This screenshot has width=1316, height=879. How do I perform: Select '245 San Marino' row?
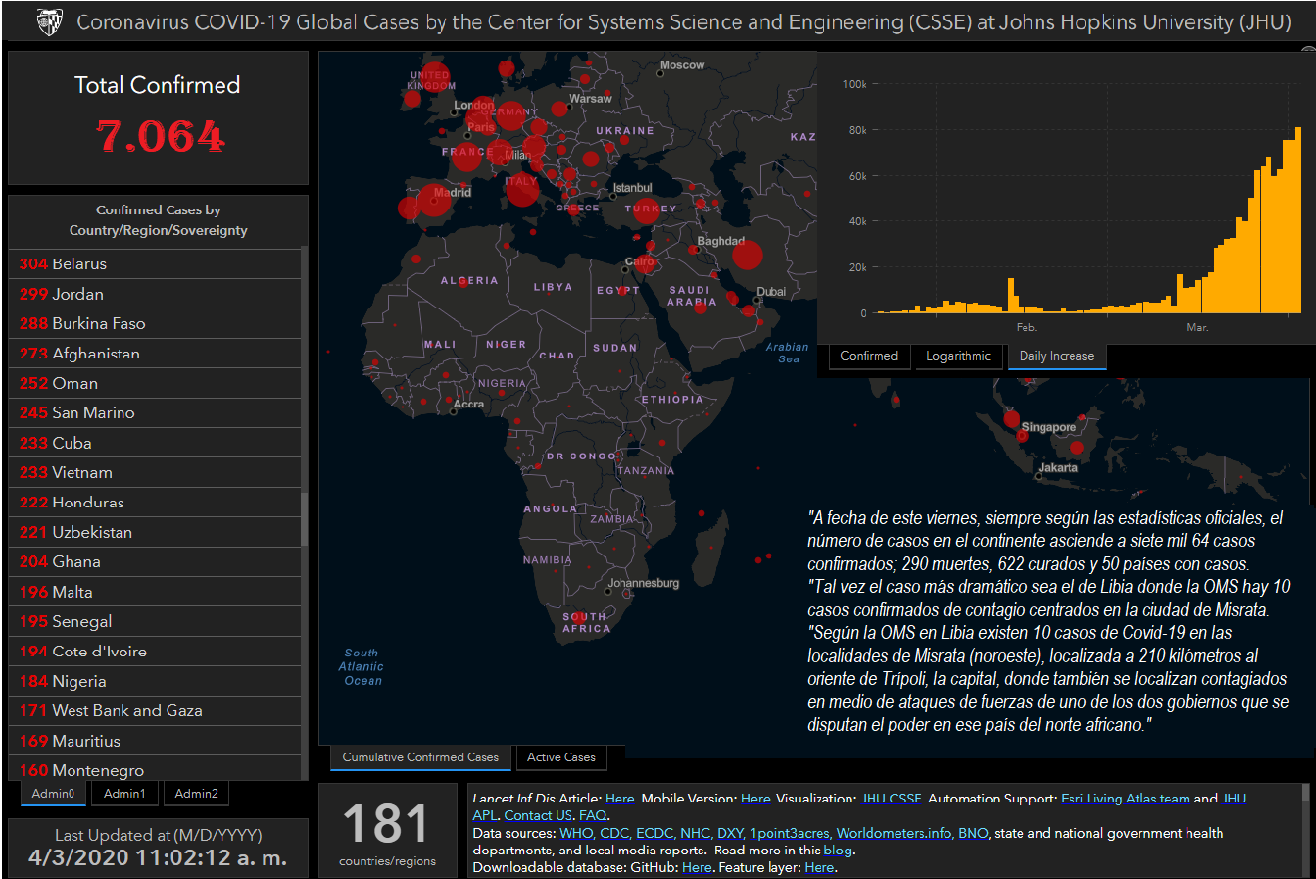(x=155, y=413)
